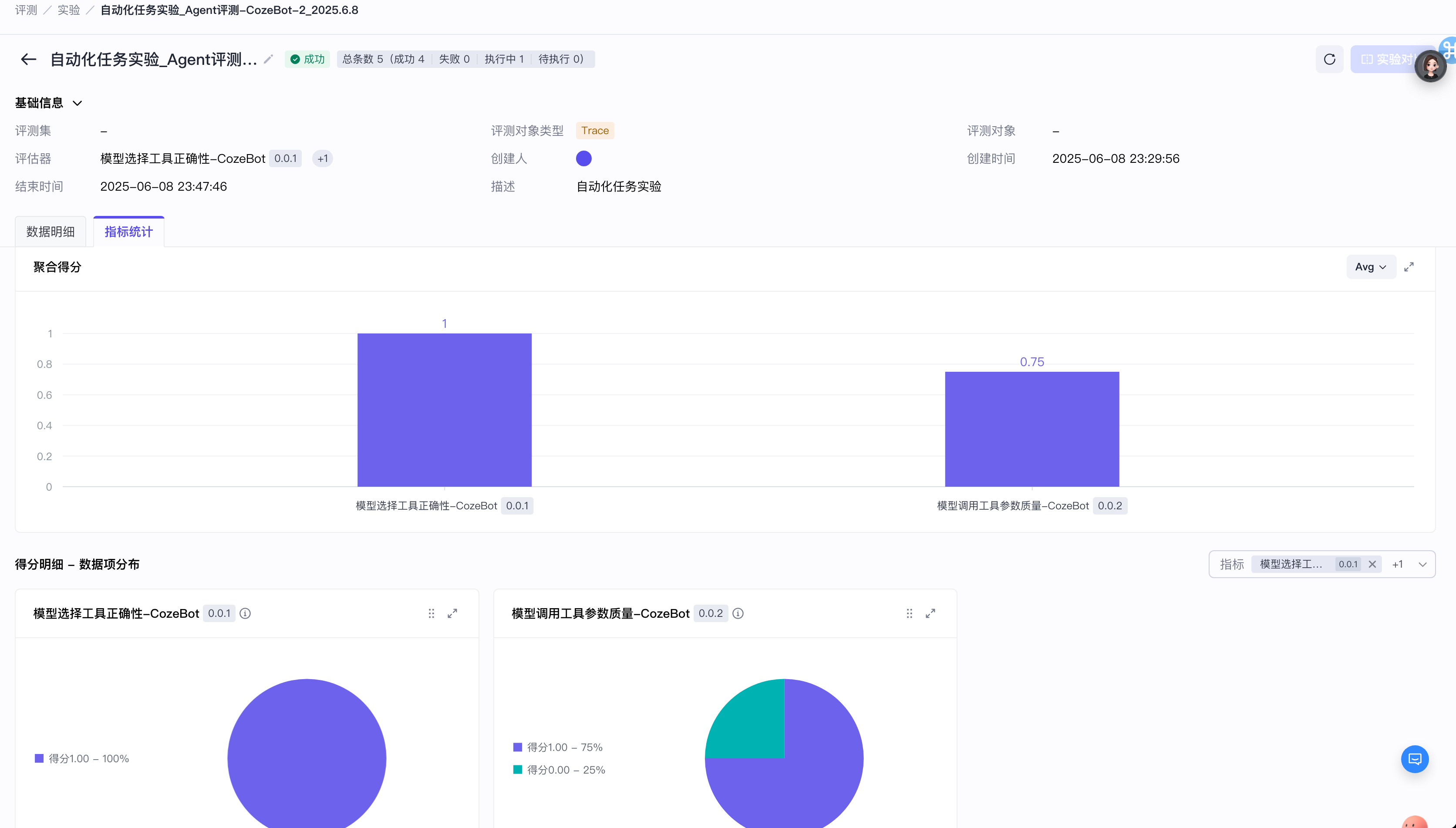Image resolution: width=1456 pixels, height=828 pixels.
Task: Select the 指标统计 tab
Action: pos(128,232)
